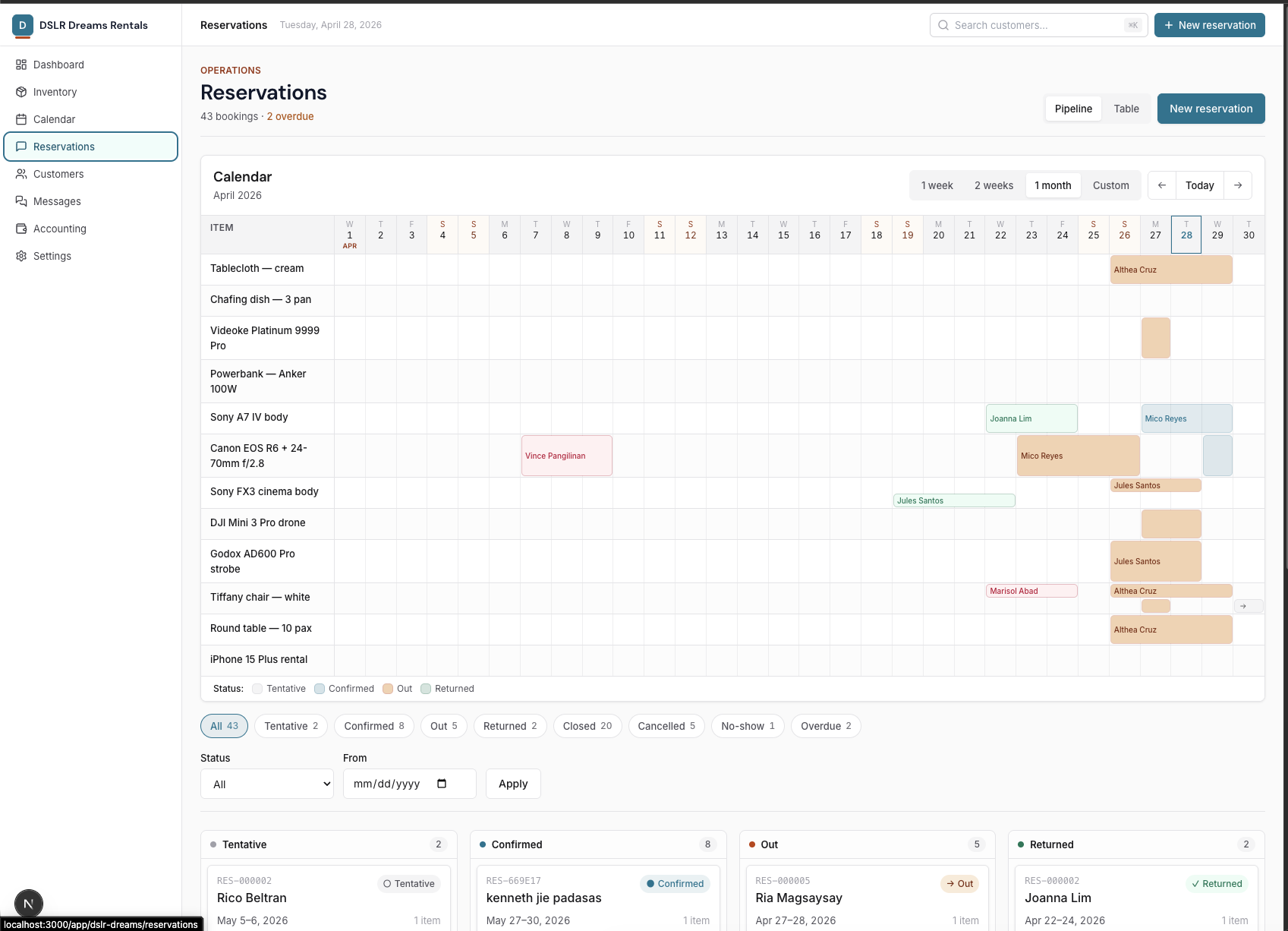
Task: Click the Joanna Lim booking bar on Sony A7
Action: (1031, 418)
